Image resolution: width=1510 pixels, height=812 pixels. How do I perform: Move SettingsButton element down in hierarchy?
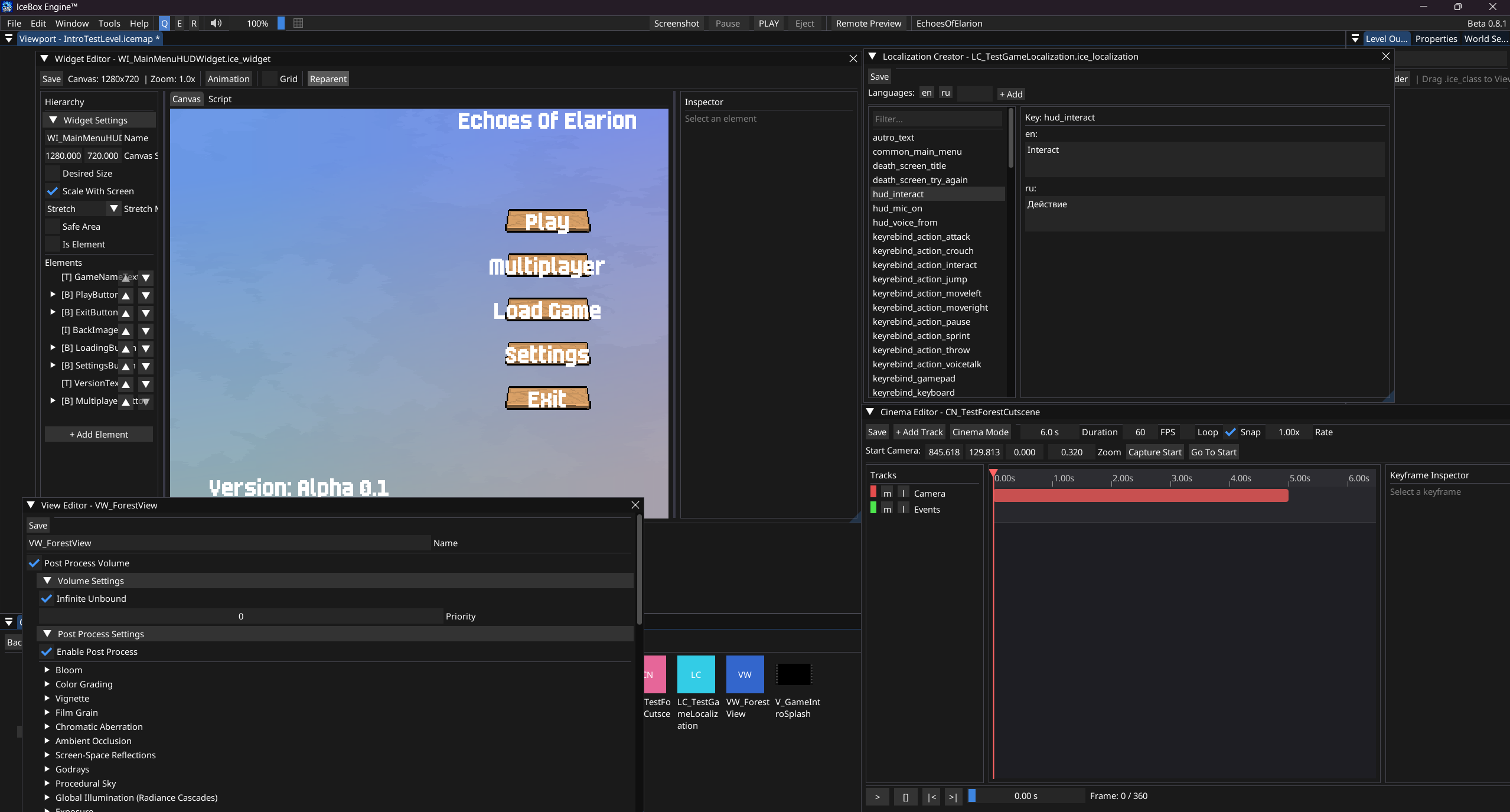click(146, 366)
